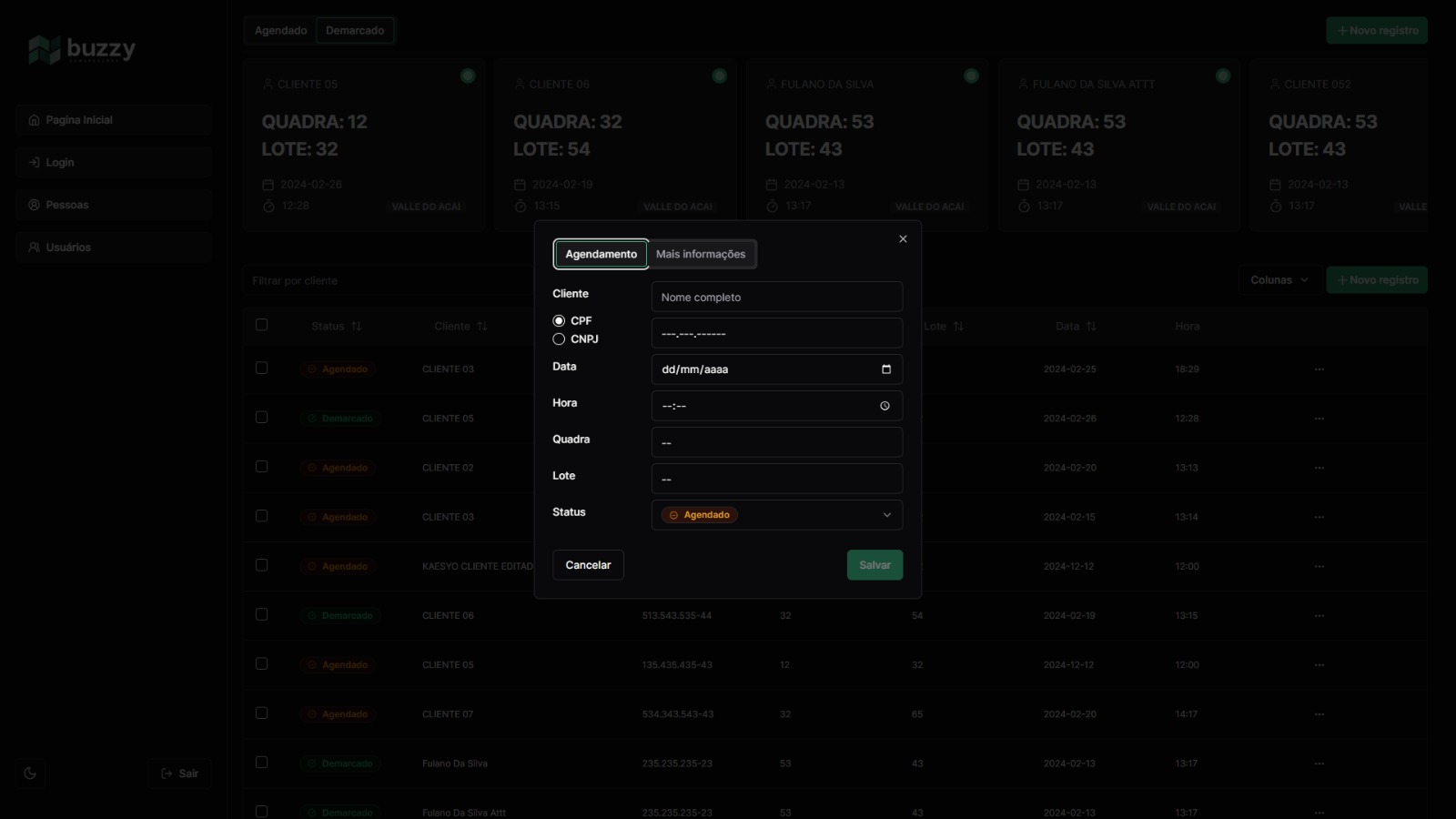Close the appointment dialog with X
Screen dimensions: 1456x819
click(903, 239)
